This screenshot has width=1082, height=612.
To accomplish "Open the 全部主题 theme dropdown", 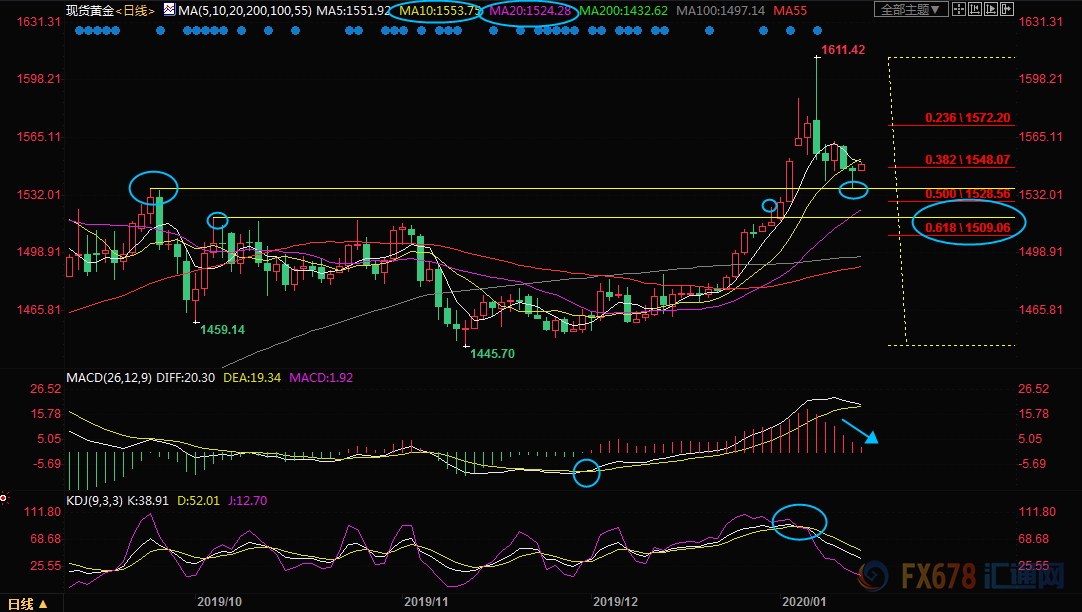I will [x=914, y=10].
